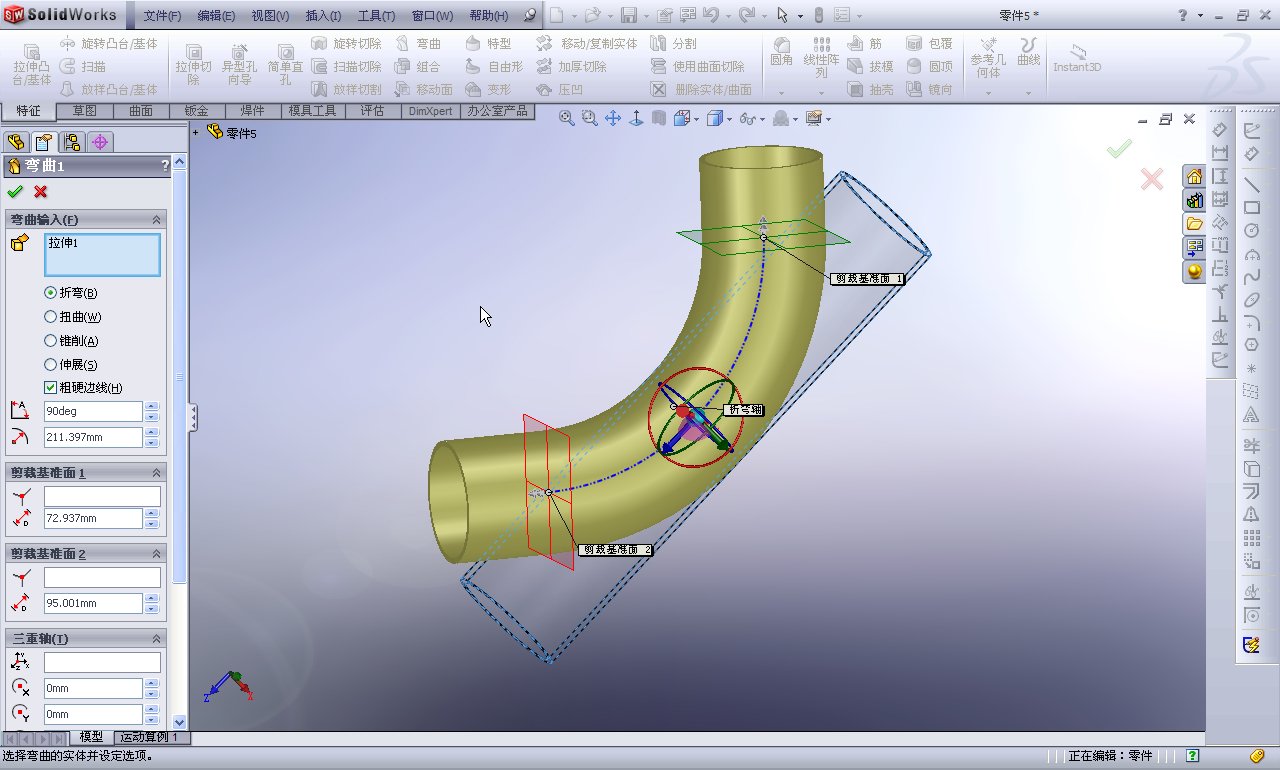Click the Zoom to Area icon
Viewport: 1280px width, 770px height.
tap(590, 118)
